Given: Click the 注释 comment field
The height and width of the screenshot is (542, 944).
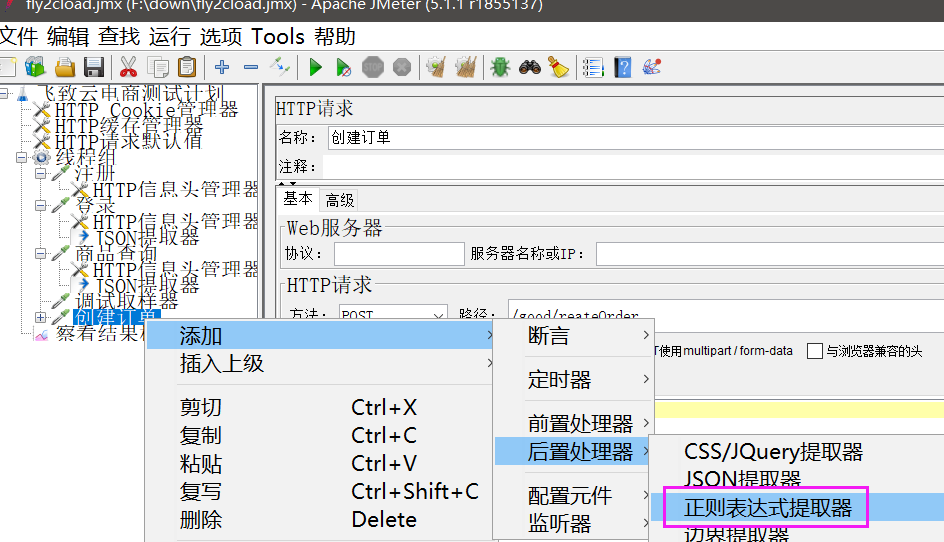Looking at the screenshot, I should click(633, 166).
